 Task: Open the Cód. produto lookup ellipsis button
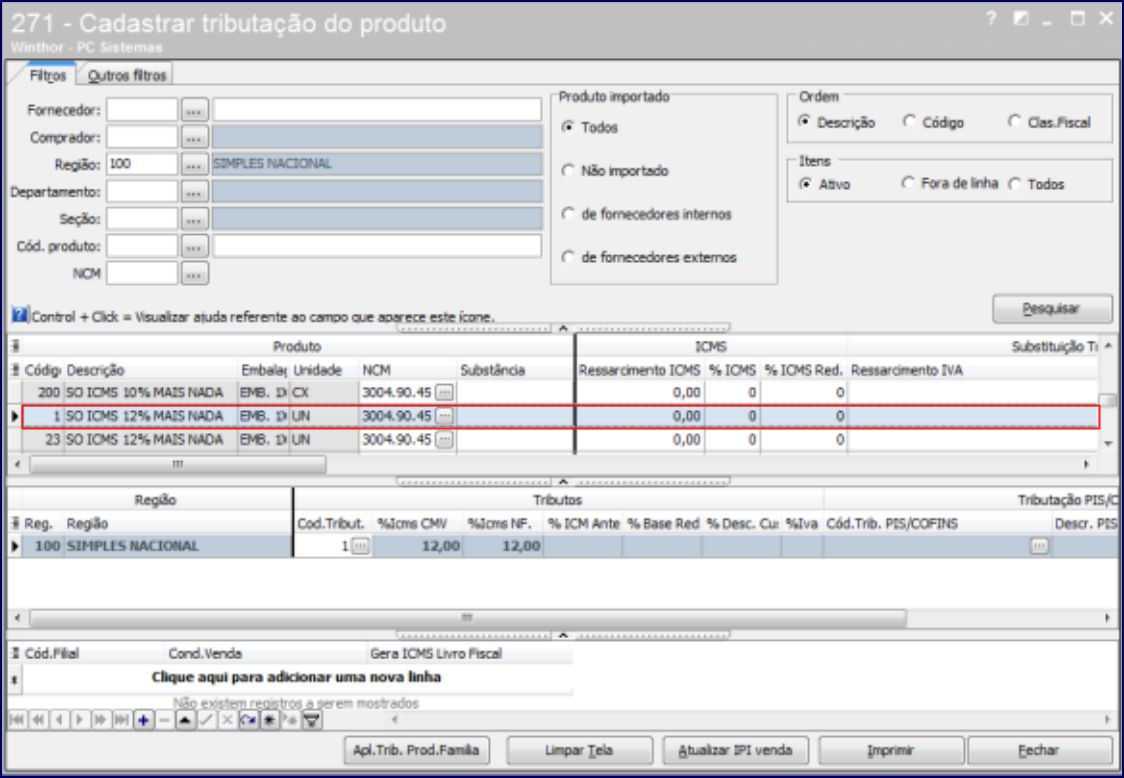pos(194,246)
